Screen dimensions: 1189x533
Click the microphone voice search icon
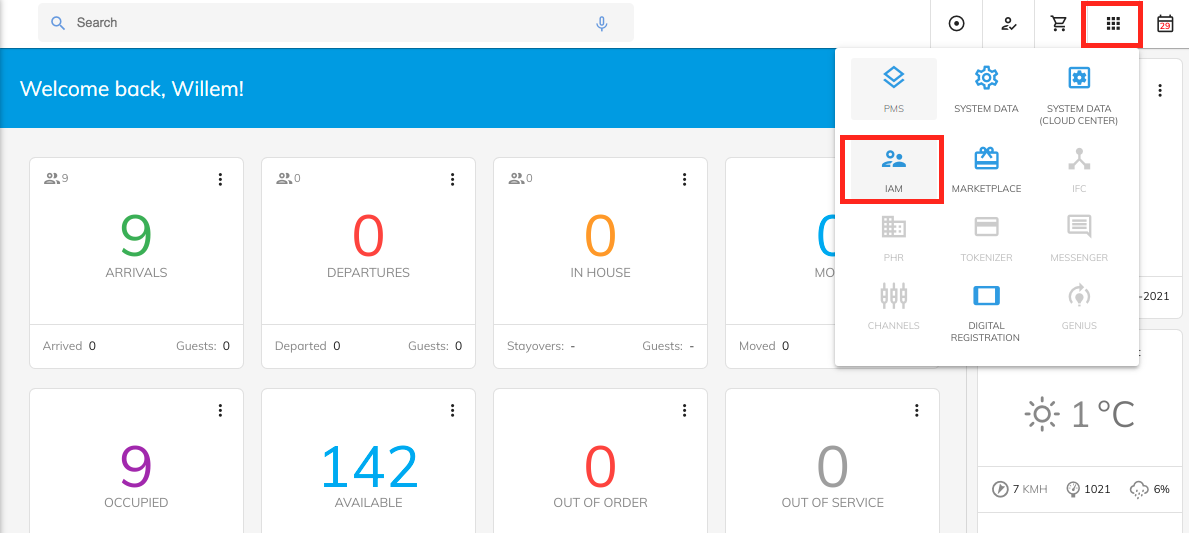pyautogui.click(x=601, y=24)
